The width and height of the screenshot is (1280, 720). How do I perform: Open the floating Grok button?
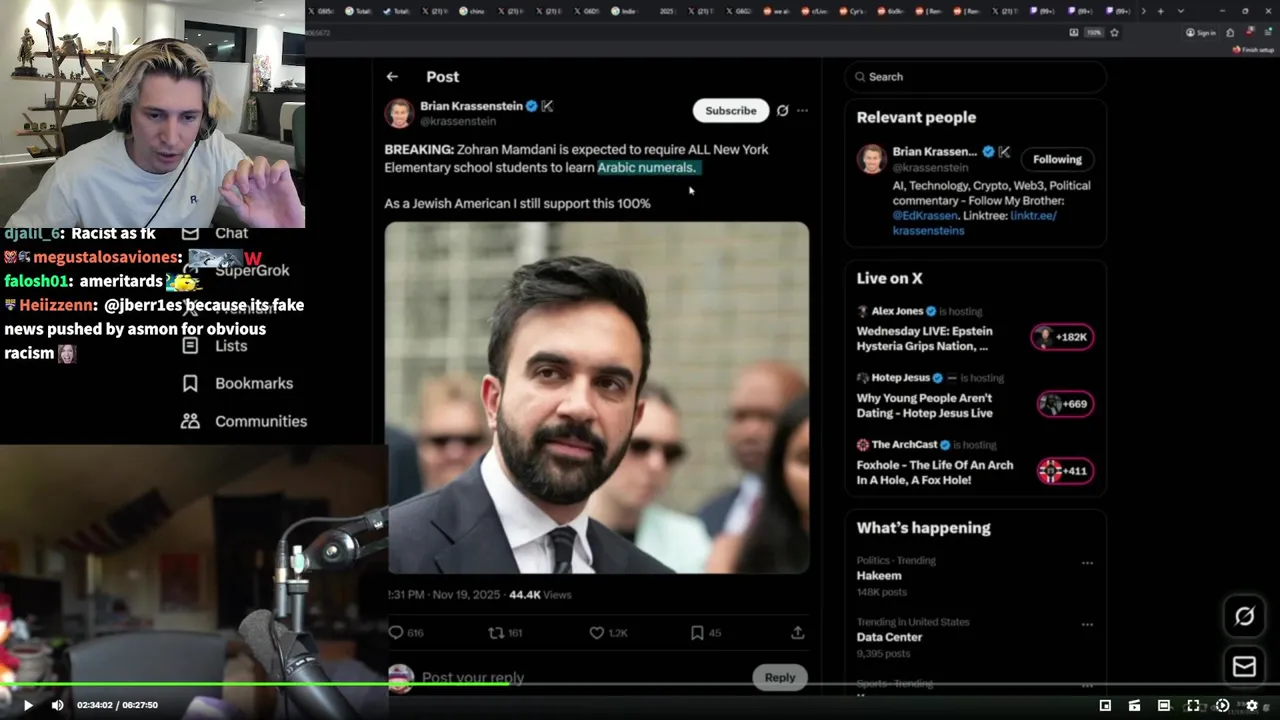tap(1244, 616)
